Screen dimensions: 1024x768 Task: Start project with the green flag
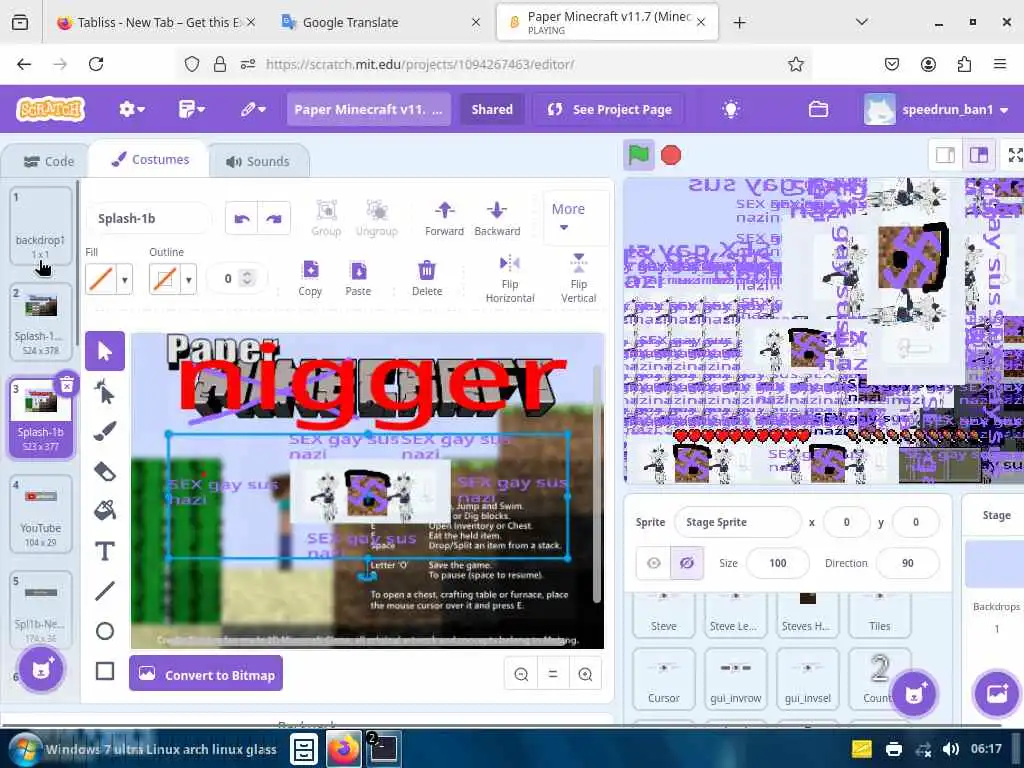[x=638, y=155]
